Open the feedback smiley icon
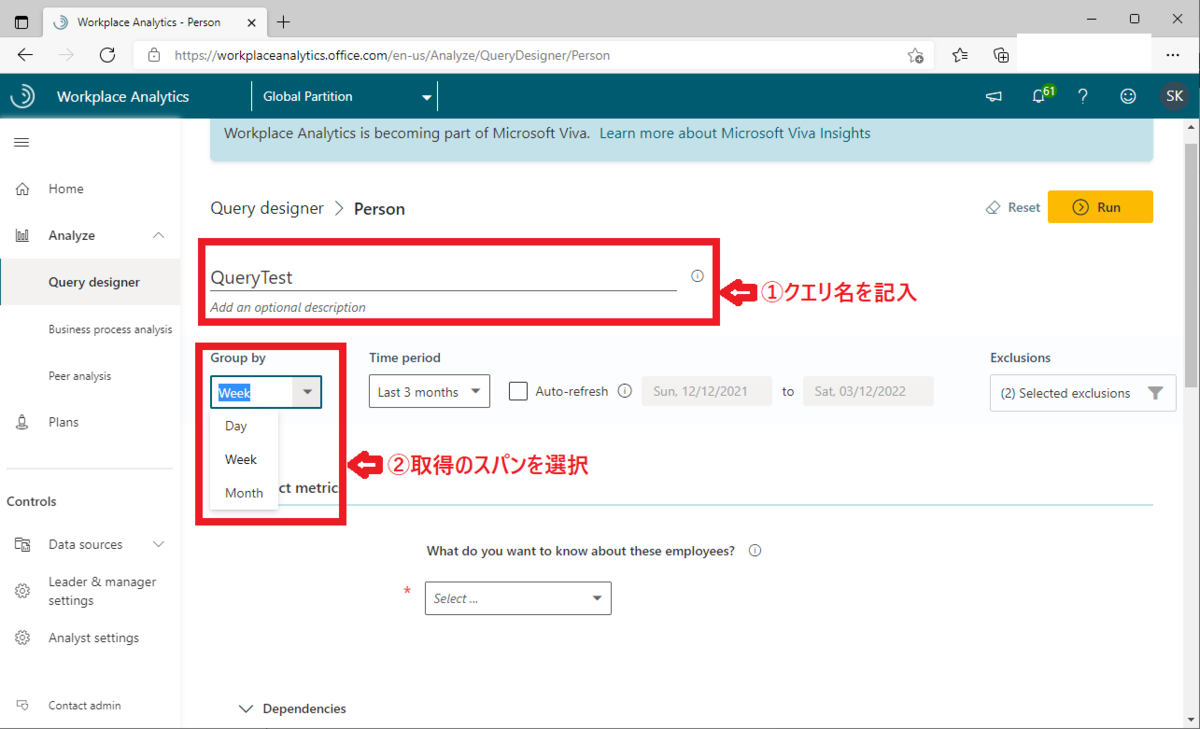Image resolution: width=1200 pixels, height=729 pixels. click(x=1128, y=96)
